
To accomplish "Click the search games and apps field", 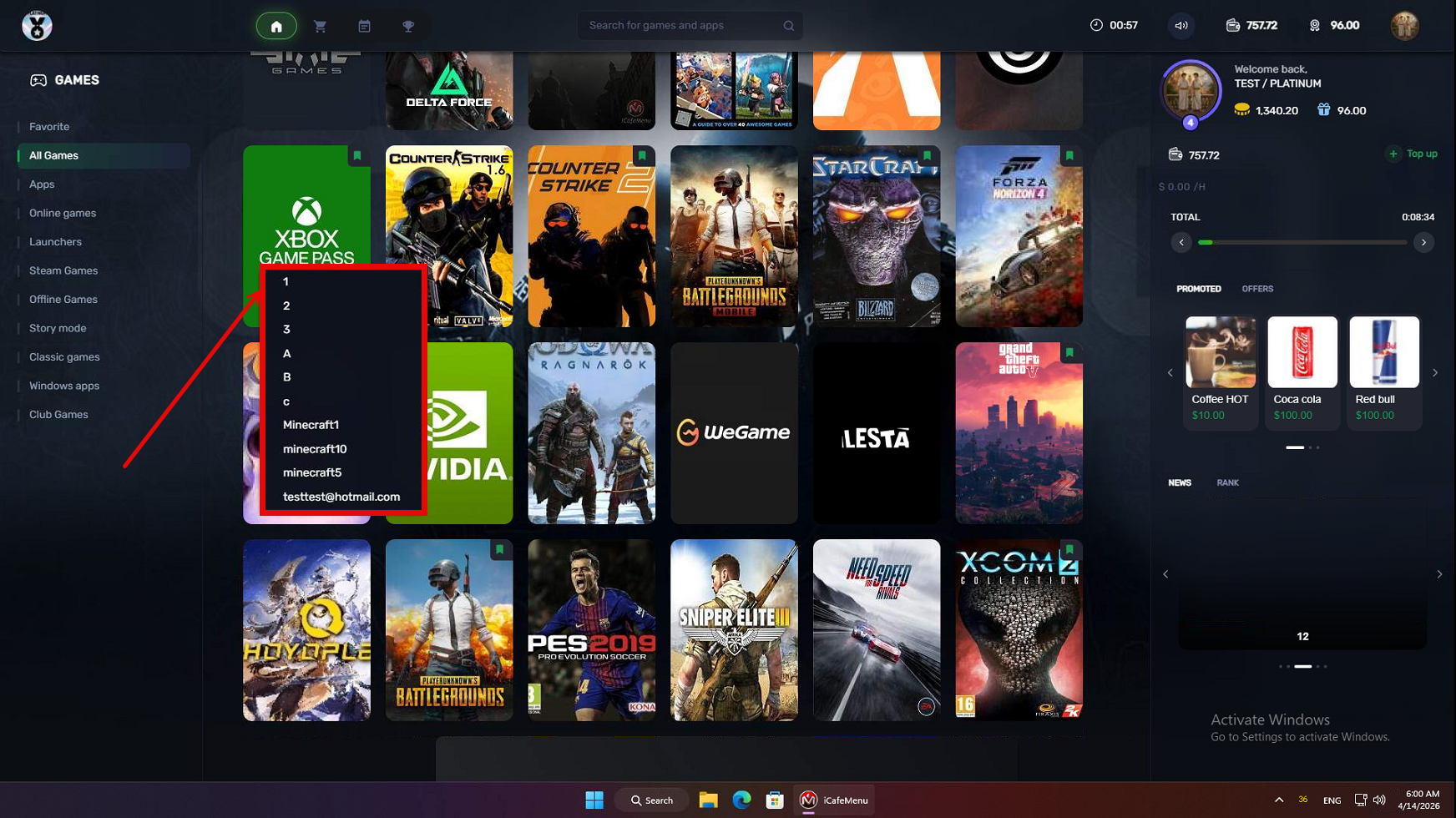I will pos(680,26).
